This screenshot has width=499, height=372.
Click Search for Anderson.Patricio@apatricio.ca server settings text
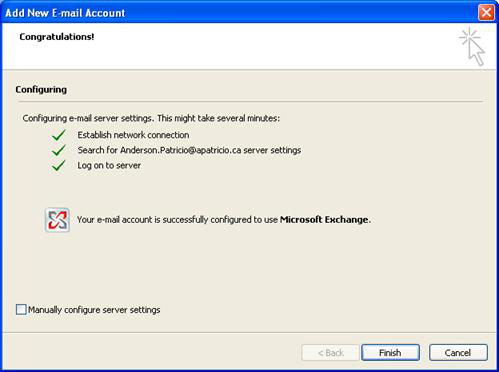coord(189,150)
